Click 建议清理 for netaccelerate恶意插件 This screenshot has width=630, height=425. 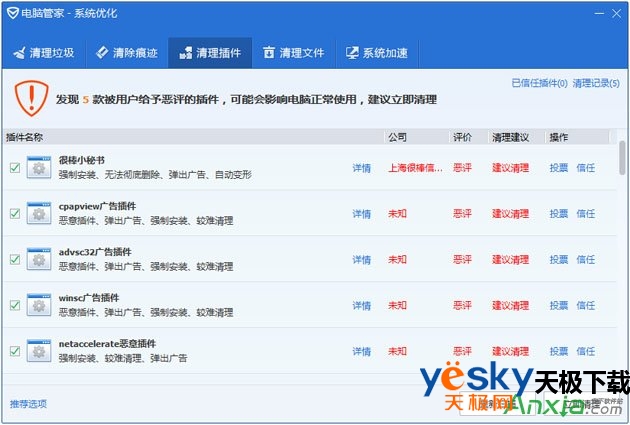click(510, 351)
